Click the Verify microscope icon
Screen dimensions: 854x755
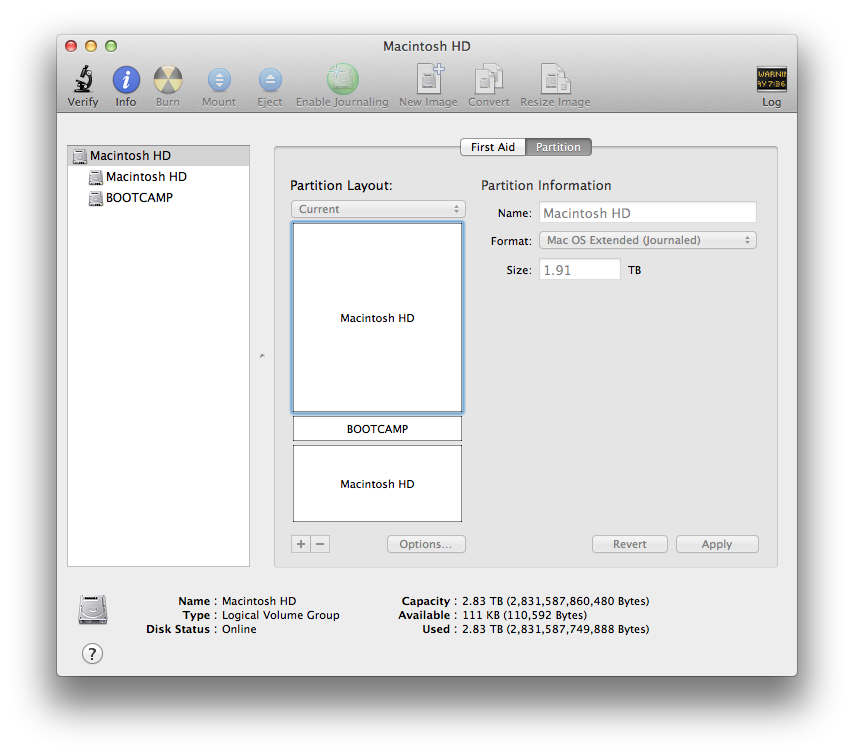pos(83,79)
